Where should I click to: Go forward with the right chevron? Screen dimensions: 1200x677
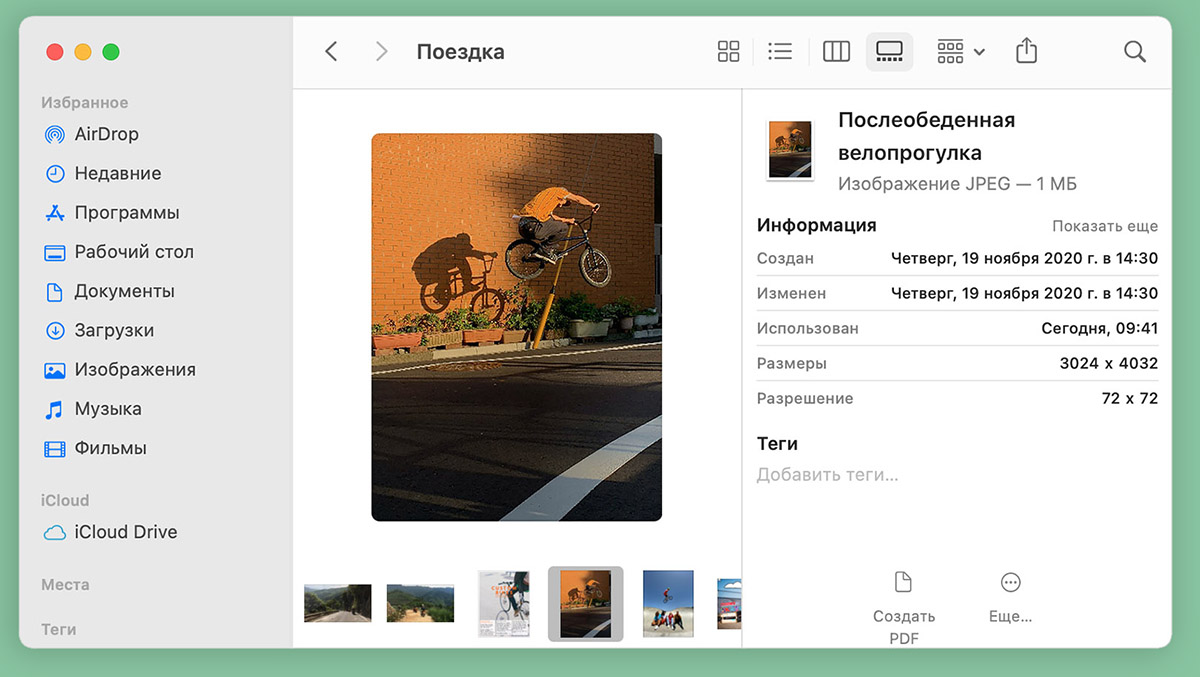point(381,52)
